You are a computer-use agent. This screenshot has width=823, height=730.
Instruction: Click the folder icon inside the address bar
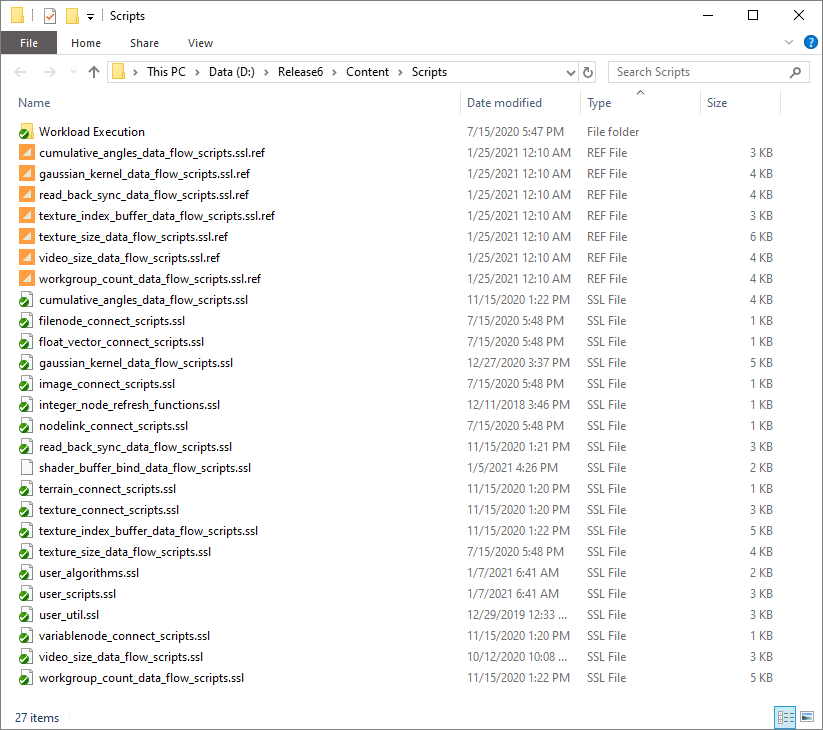tap(119, 72)
